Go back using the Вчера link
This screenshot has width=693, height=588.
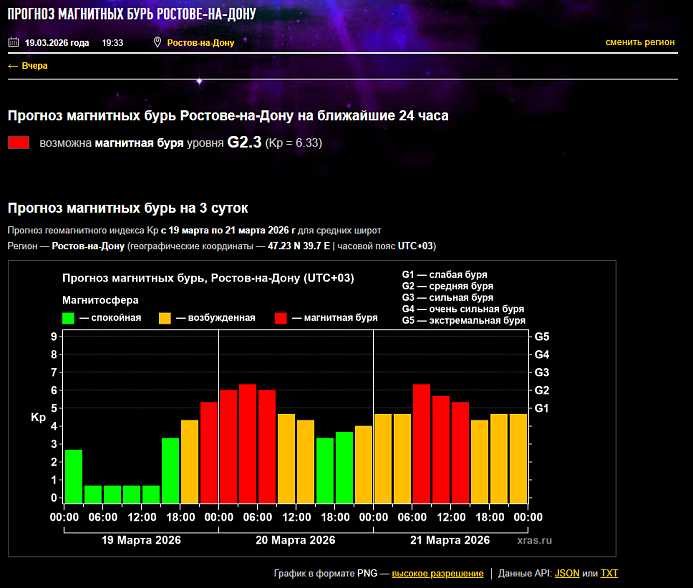(27, 66)
